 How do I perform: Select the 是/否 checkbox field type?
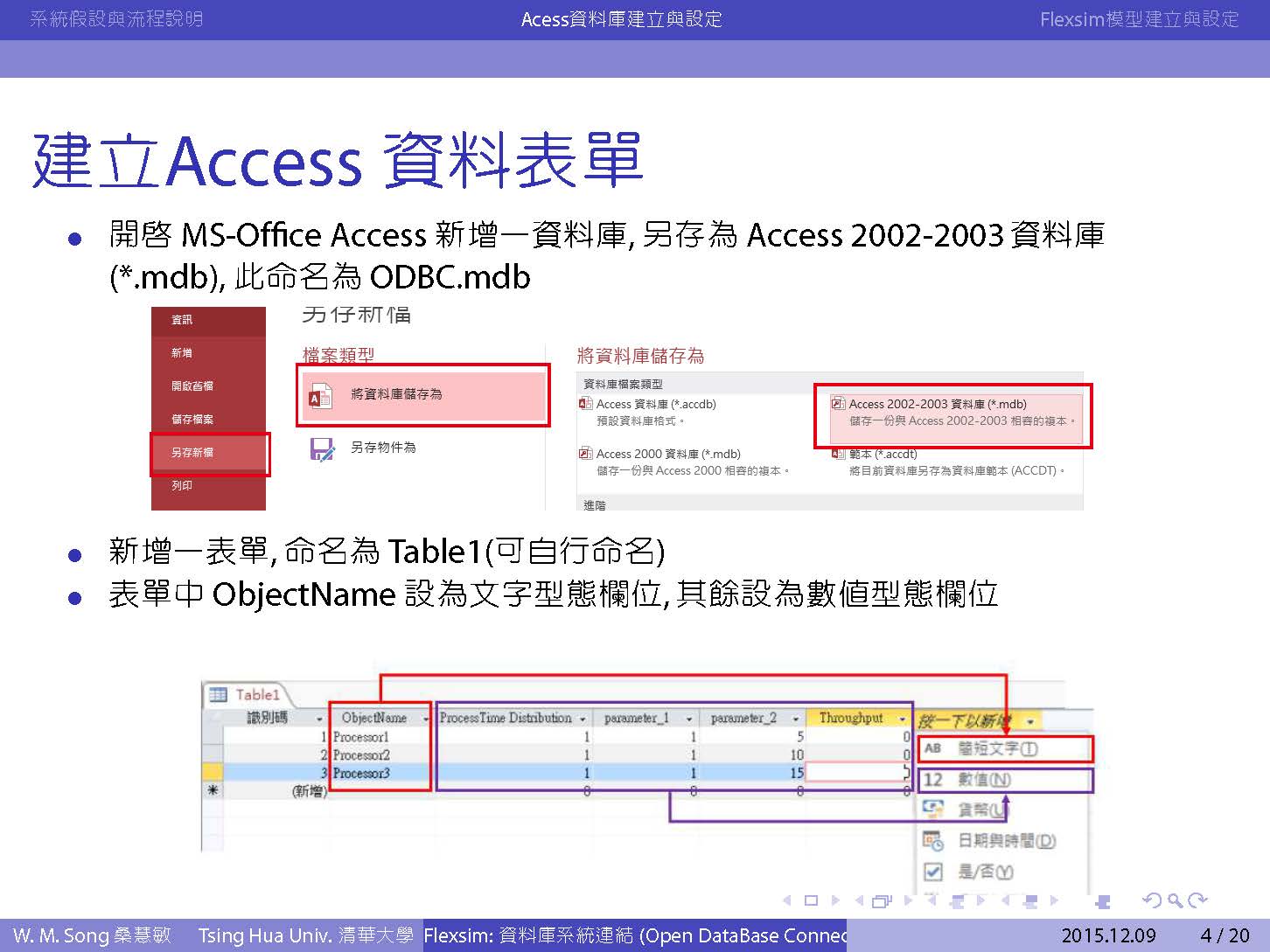[x=933, y=872]
